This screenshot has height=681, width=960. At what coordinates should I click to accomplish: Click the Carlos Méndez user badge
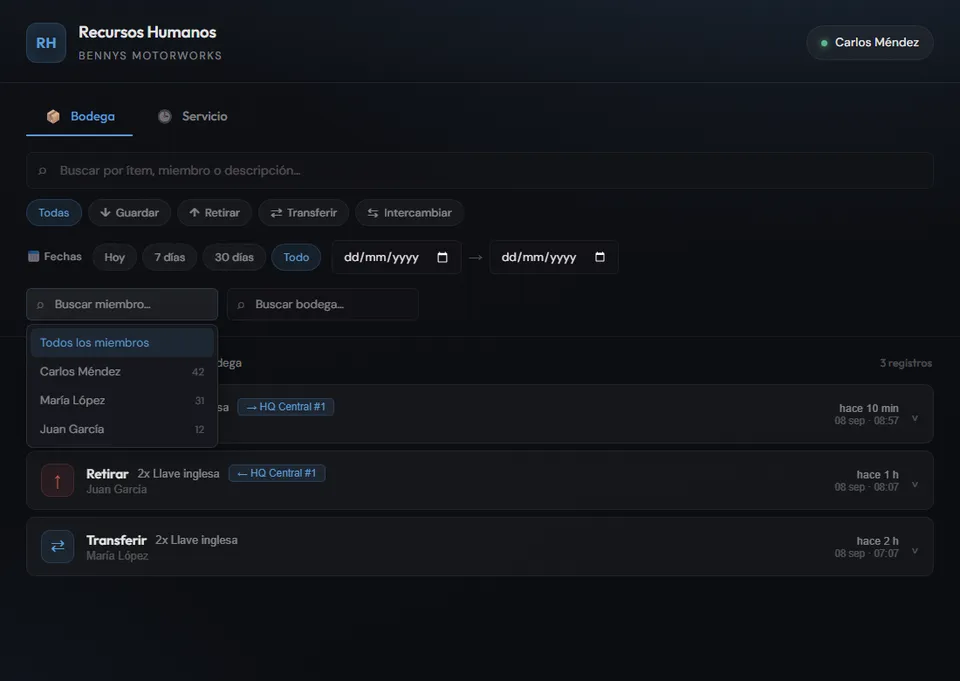point(870,43)
